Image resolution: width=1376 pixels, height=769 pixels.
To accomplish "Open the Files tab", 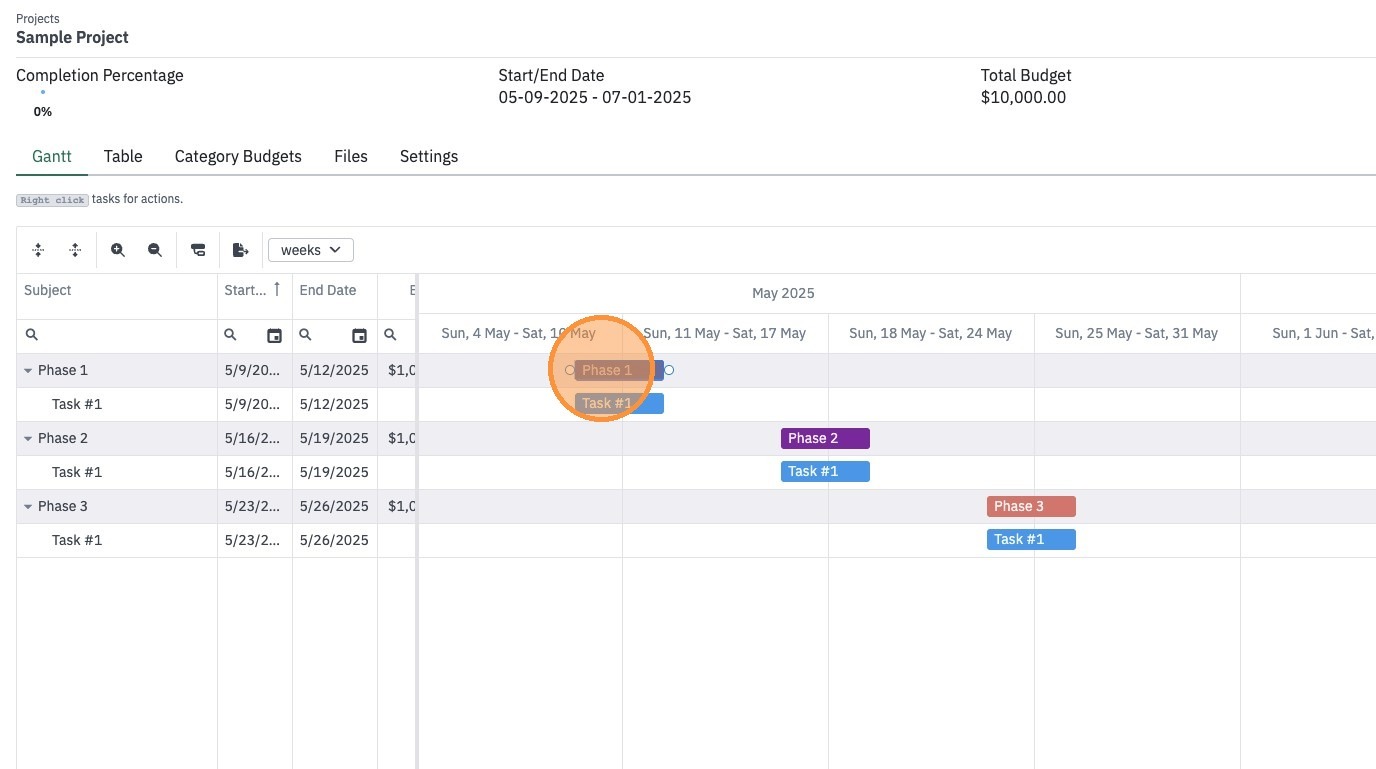I will tap(351, 156).
